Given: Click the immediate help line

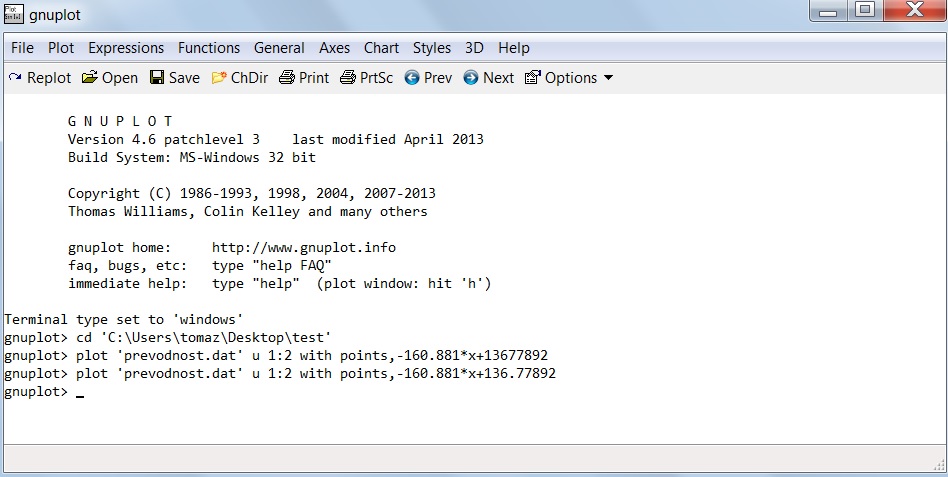Looking at the screenshot, I should coord(279,284).
